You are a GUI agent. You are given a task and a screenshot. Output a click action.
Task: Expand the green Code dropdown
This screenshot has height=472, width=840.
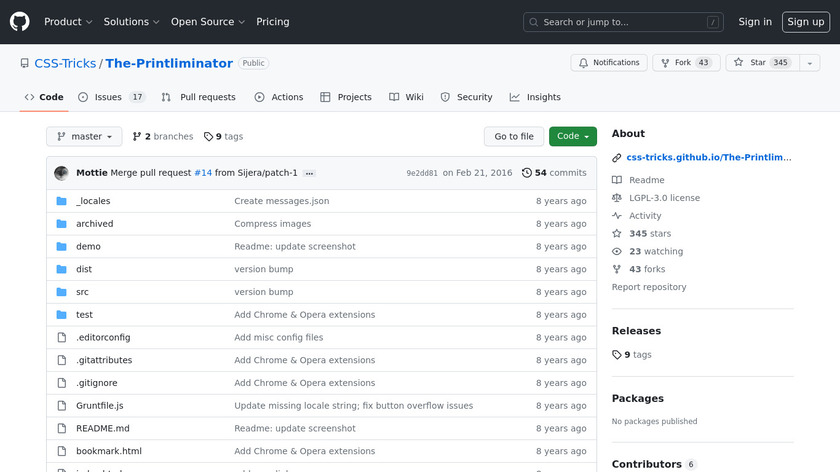572,137
